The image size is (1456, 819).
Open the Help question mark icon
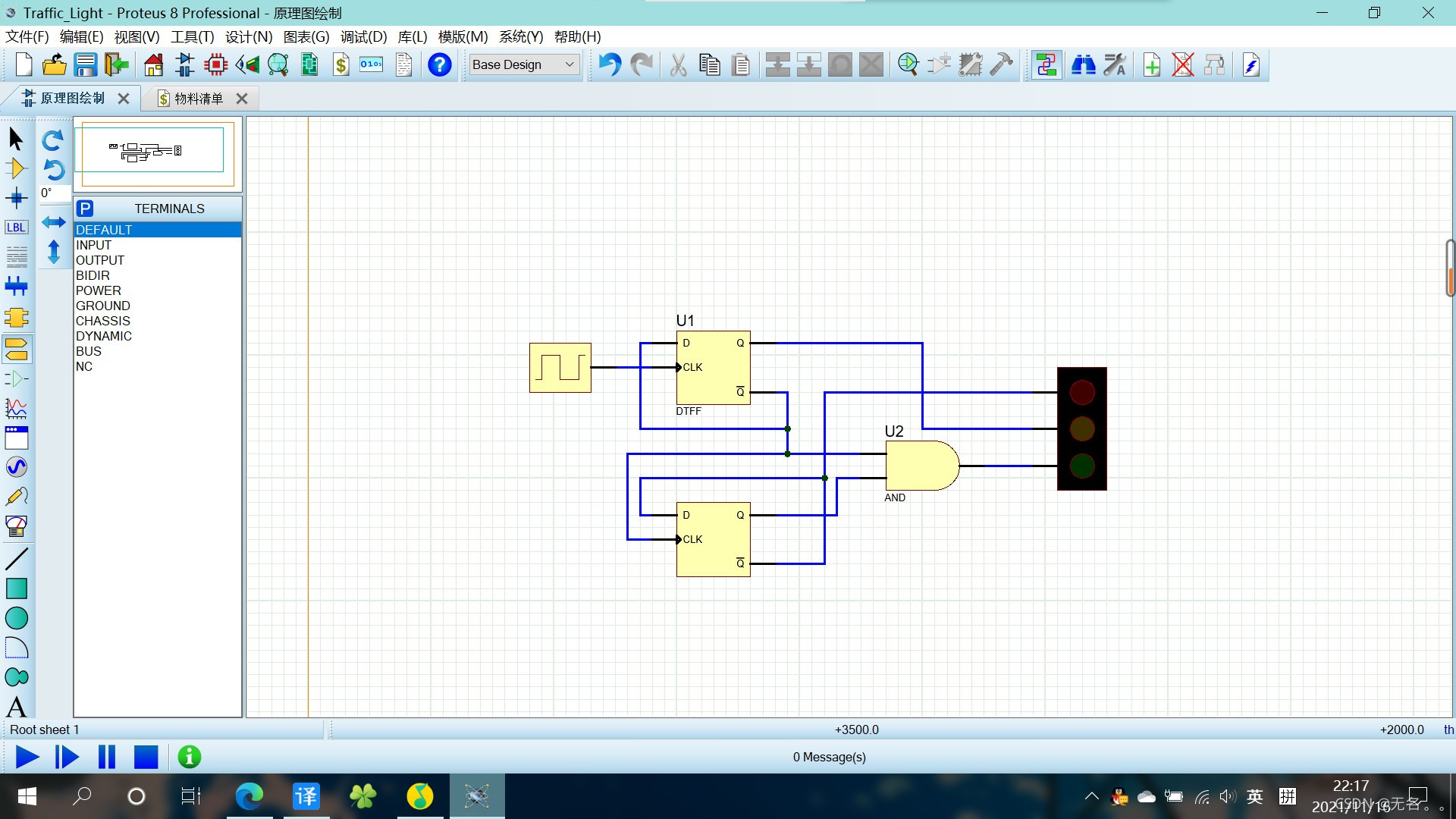coord(439,65)
